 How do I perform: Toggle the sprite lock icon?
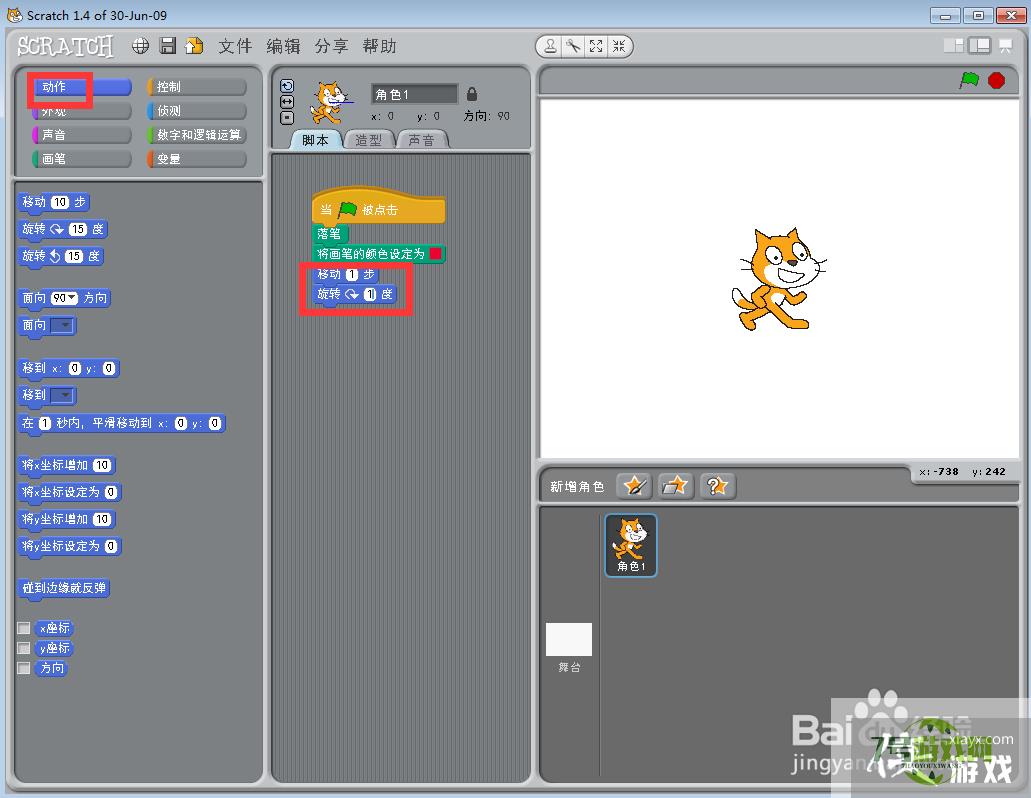pyautogui.click(x=471, y=94)
